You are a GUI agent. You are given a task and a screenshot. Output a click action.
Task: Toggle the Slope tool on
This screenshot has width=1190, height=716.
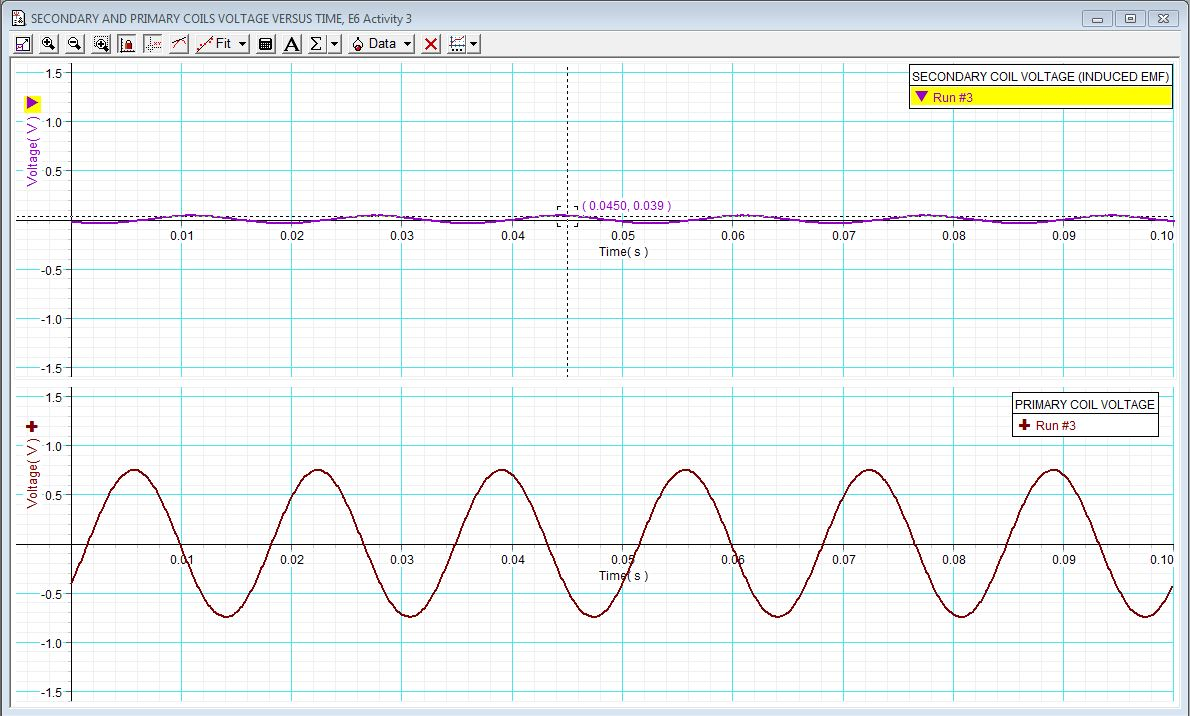pyautogui.click(x=178, y=43)
